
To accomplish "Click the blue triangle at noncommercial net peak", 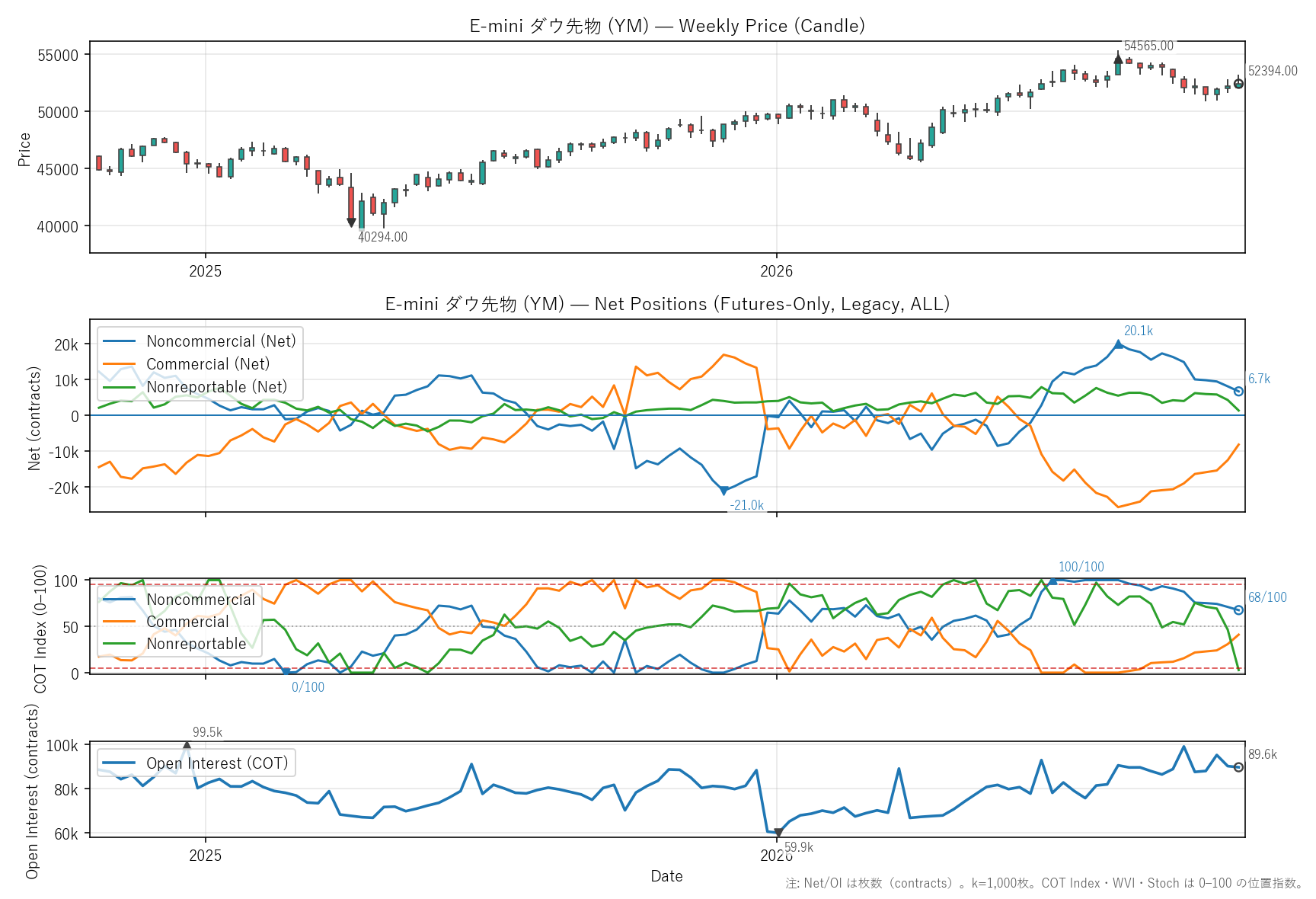I will 1118,344.
